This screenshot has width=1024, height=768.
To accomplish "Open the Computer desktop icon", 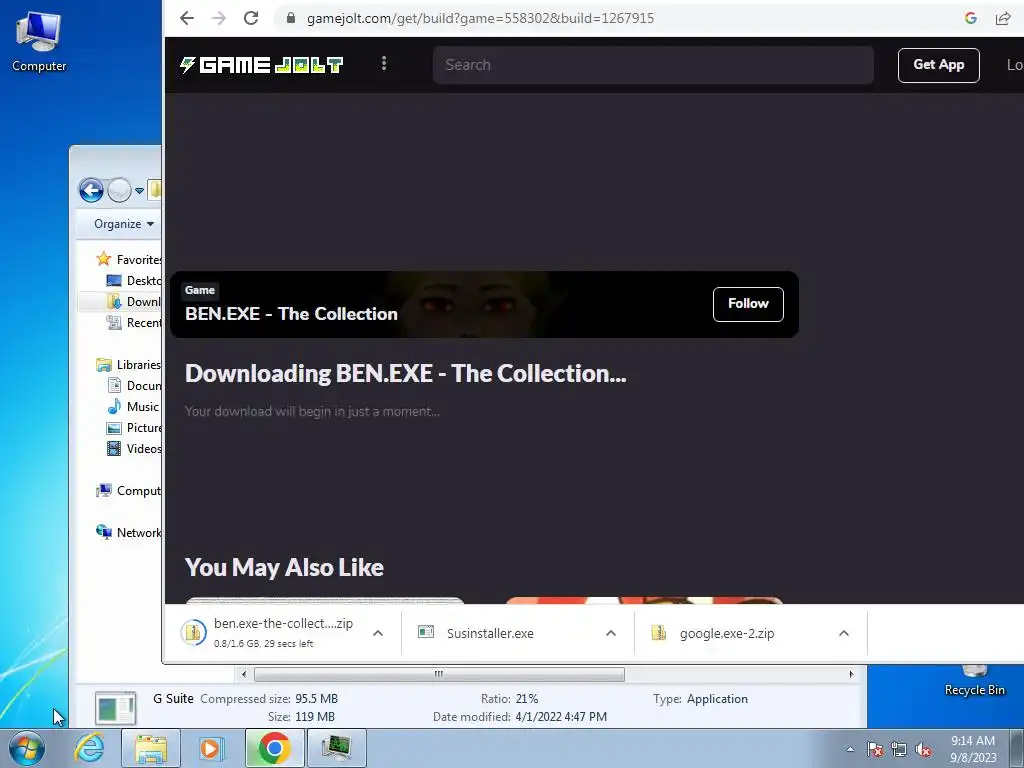I will 39,42.
